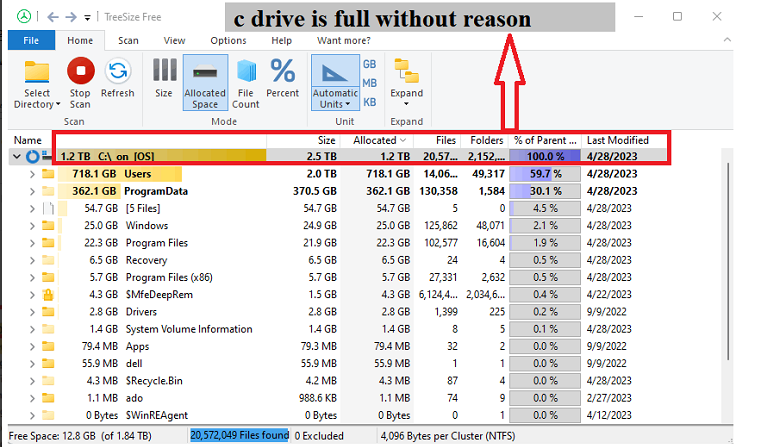Click the Users percent bar 59.7 %

coord(543,174)
